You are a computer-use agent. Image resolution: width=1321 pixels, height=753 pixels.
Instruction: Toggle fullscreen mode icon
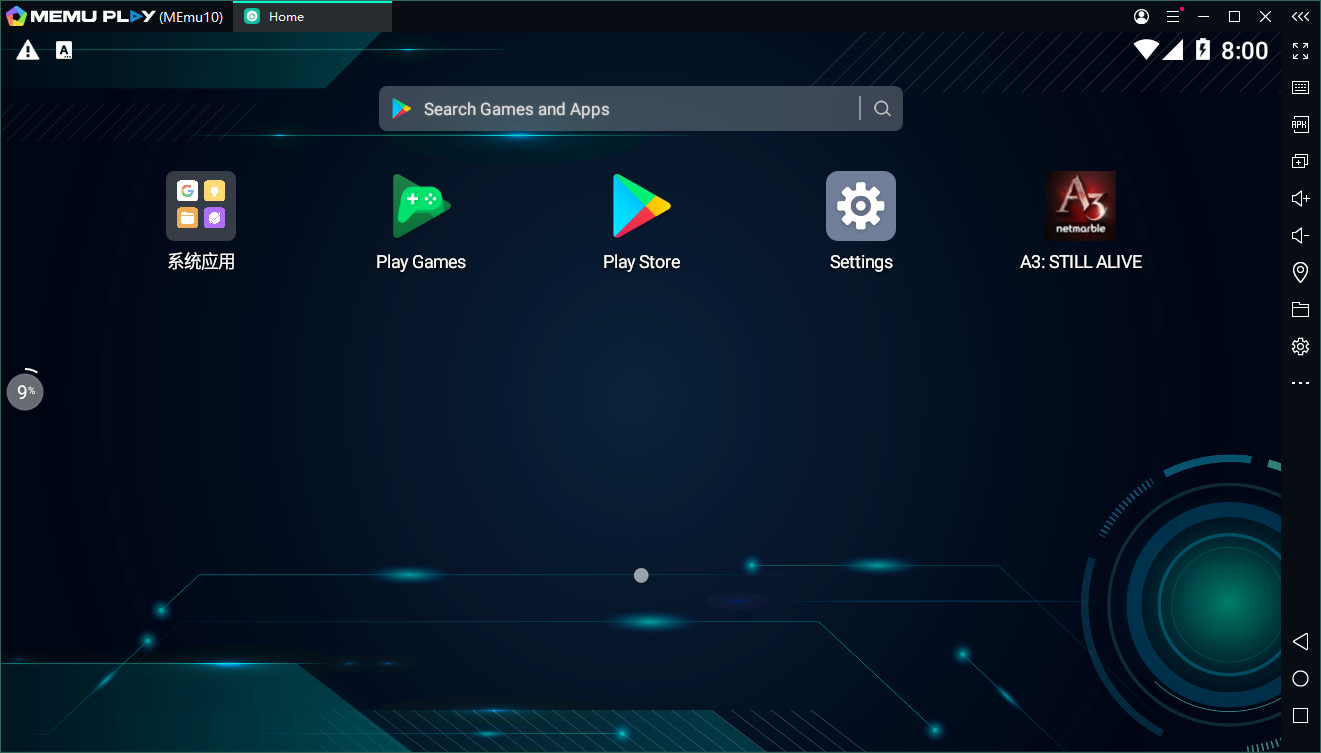coord(1300,51)
